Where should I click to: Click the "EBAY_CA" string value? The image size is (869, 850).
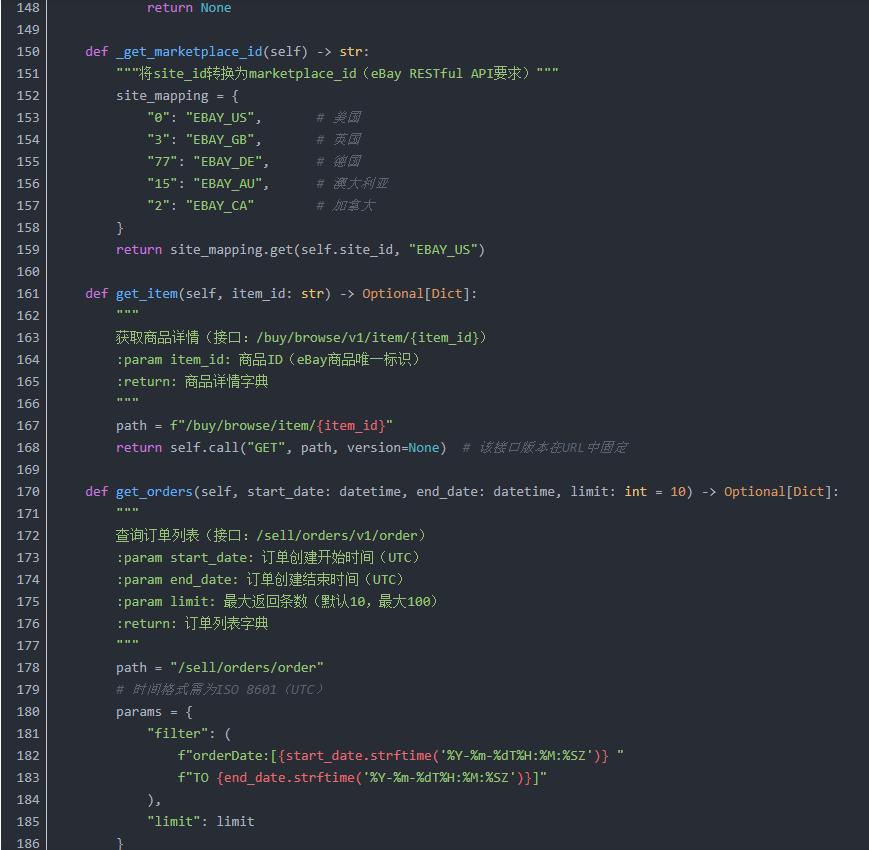click(219, 205)
